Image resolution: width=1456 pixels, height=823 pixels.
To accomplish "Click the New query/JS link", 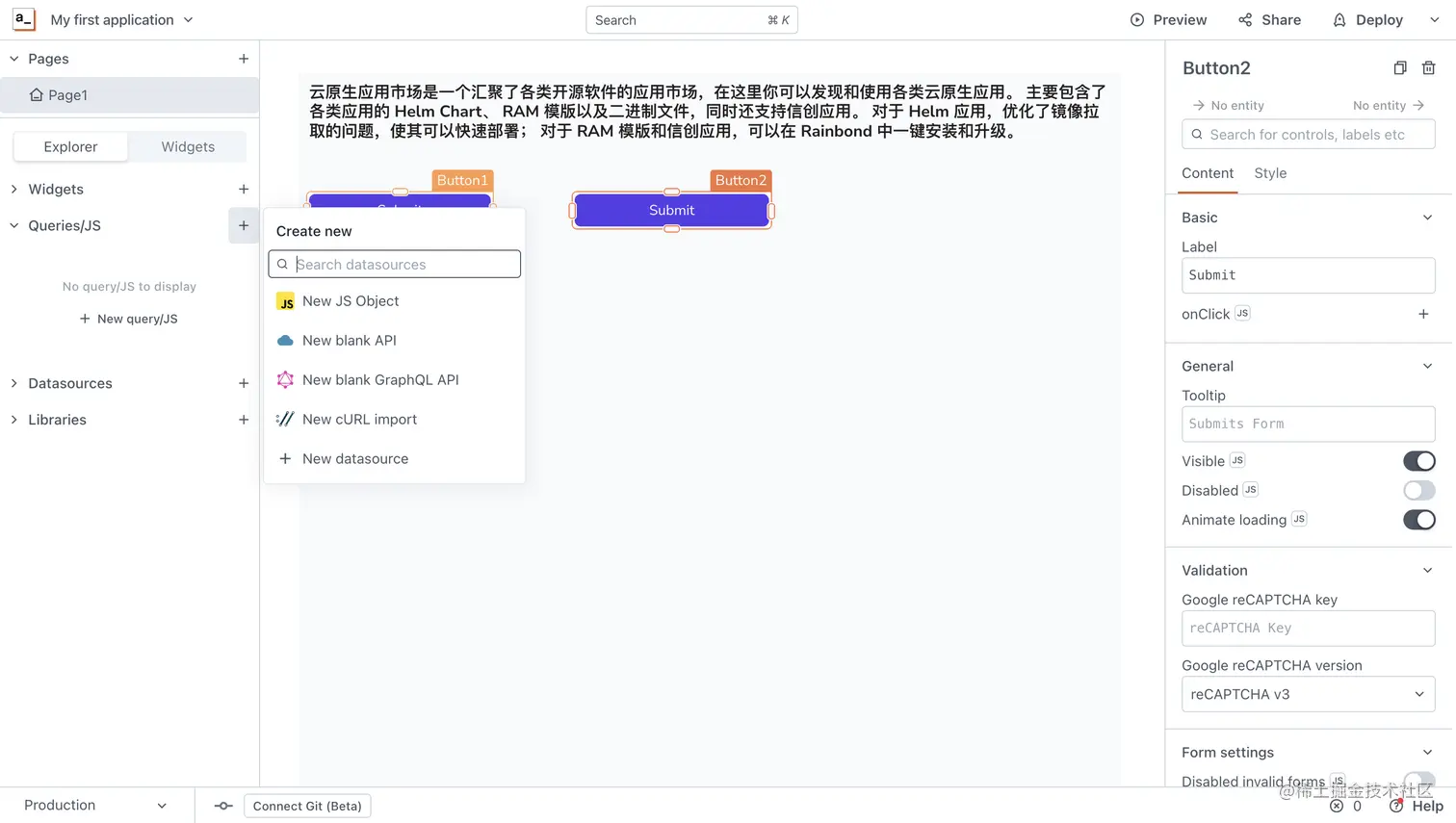I will click(x=128, y=319).
